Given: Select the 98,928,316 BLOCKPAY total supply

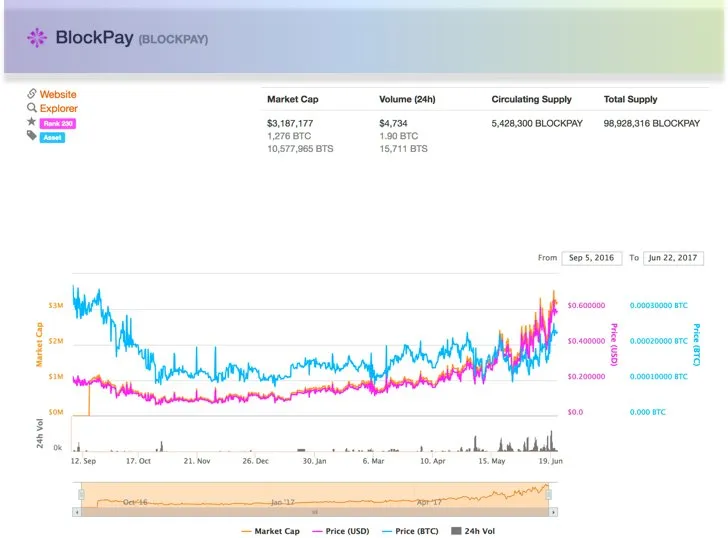Looking at the screenshot, I should pyautogui.click(x=652, y=123).
